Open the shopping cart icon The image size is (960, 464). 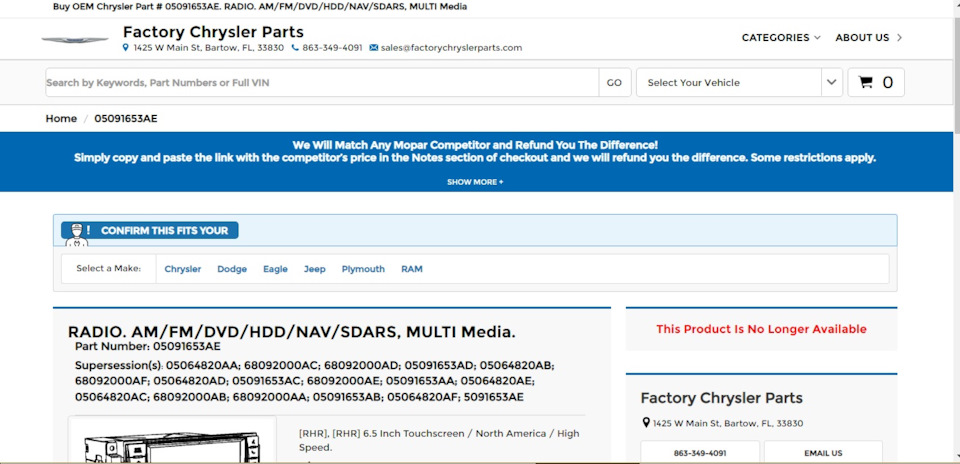click(x=865, y=82)
